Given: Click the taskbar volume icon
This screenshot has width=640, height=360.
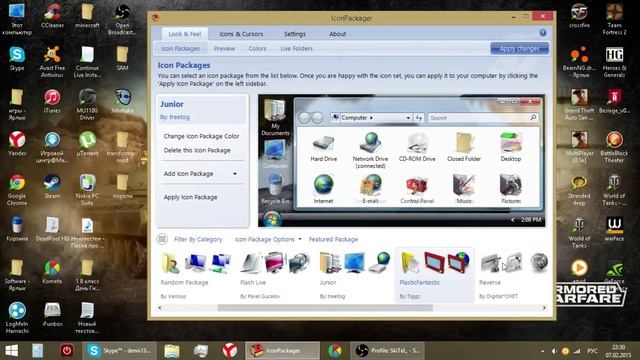Looking at the screenshot, I should [554, 351].
